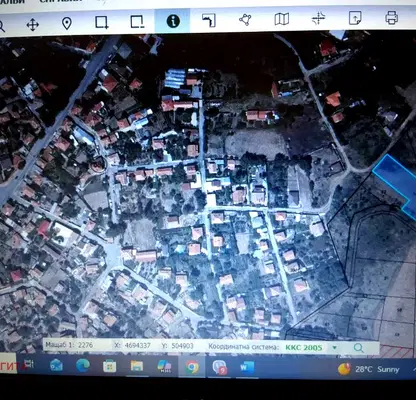This screenshot has width=416, height=400.
Task: Open coordinate system dropdown arrow
Action: pyautogui.click(x=334, y=348)
